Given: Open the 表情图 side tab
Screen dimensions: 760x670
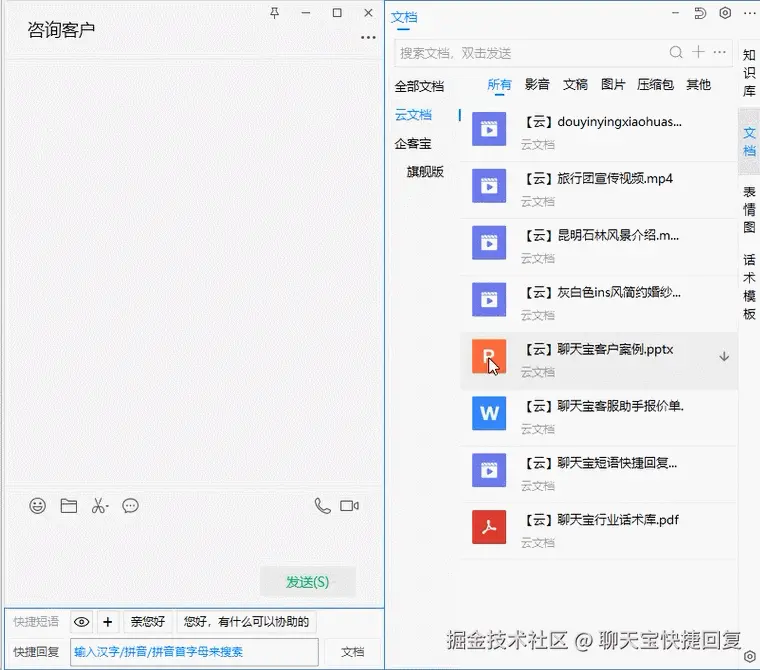Looking at the screenshot, I should pyautogui.click(x=749, y=209).
